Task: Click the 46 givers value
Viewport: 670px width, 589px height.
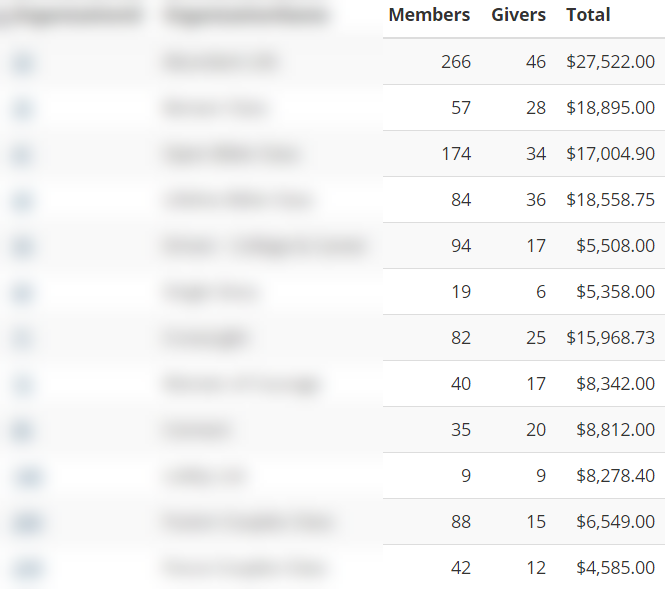Action: (536, 62)
